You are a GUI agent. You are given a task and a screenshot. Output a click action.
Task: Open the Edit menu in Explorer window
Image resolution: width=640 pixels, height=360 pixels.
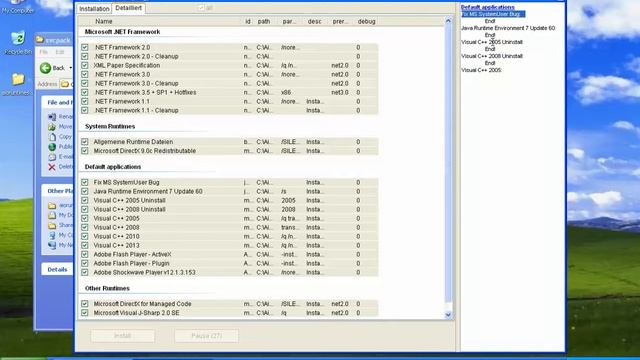click(x=60, y=52)
